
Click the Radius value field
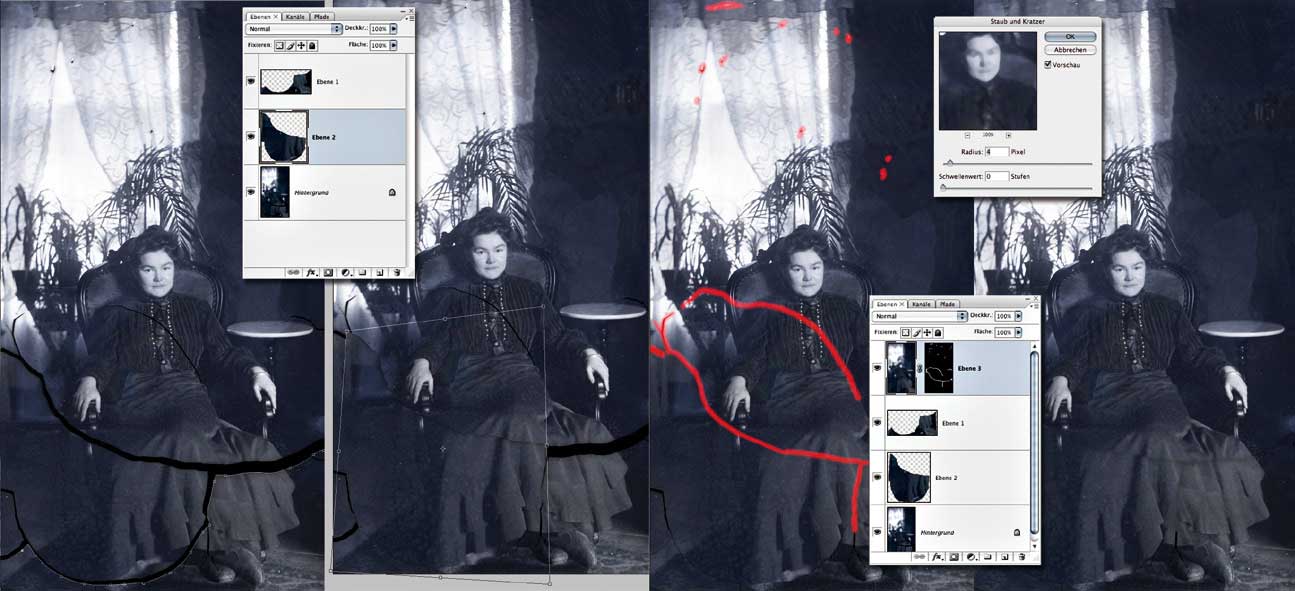(x=996, y=152)
